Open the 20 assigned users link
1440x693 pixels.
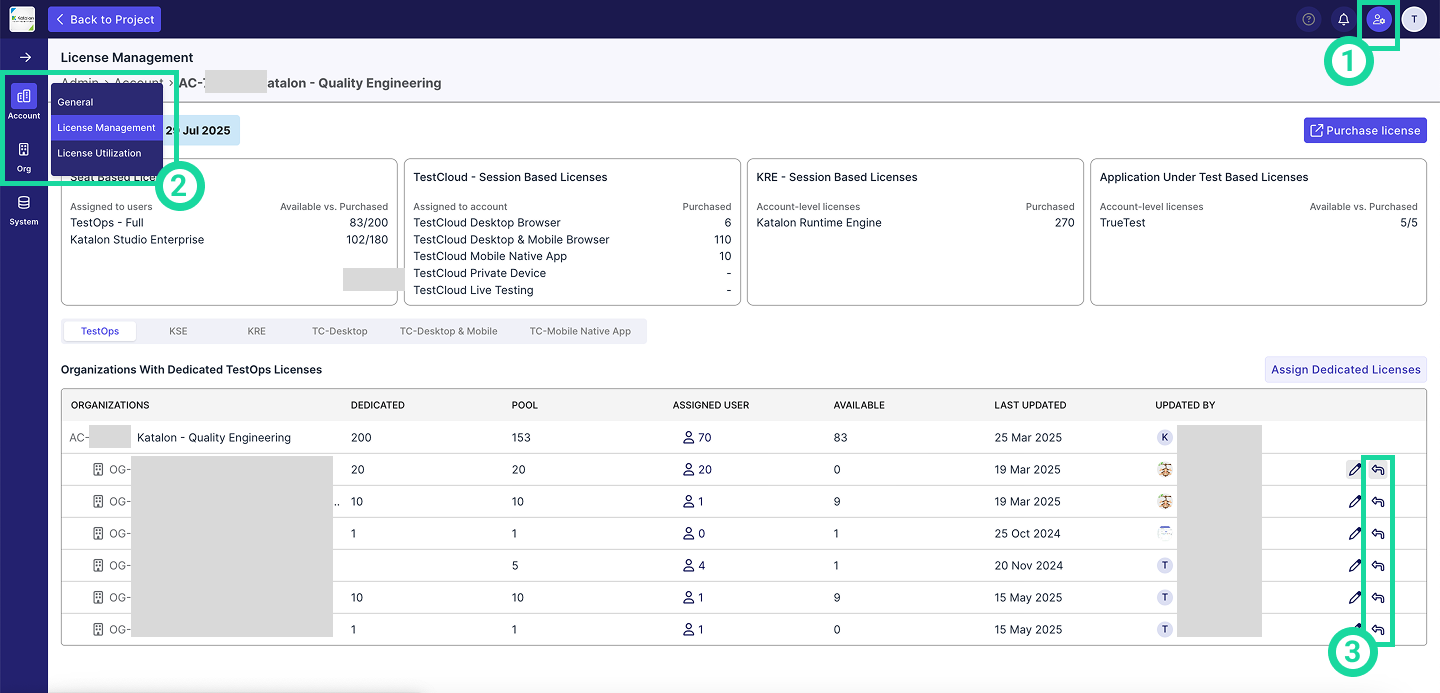coord(696,469)
